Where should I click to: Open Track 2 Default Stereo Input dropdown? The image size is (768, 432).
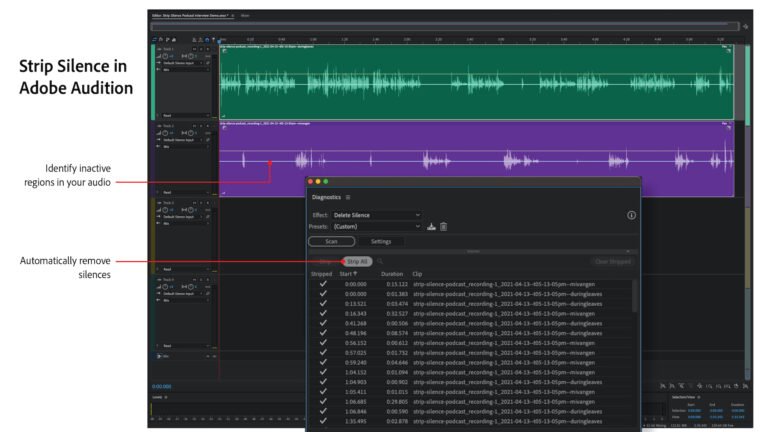click(183, 140)
